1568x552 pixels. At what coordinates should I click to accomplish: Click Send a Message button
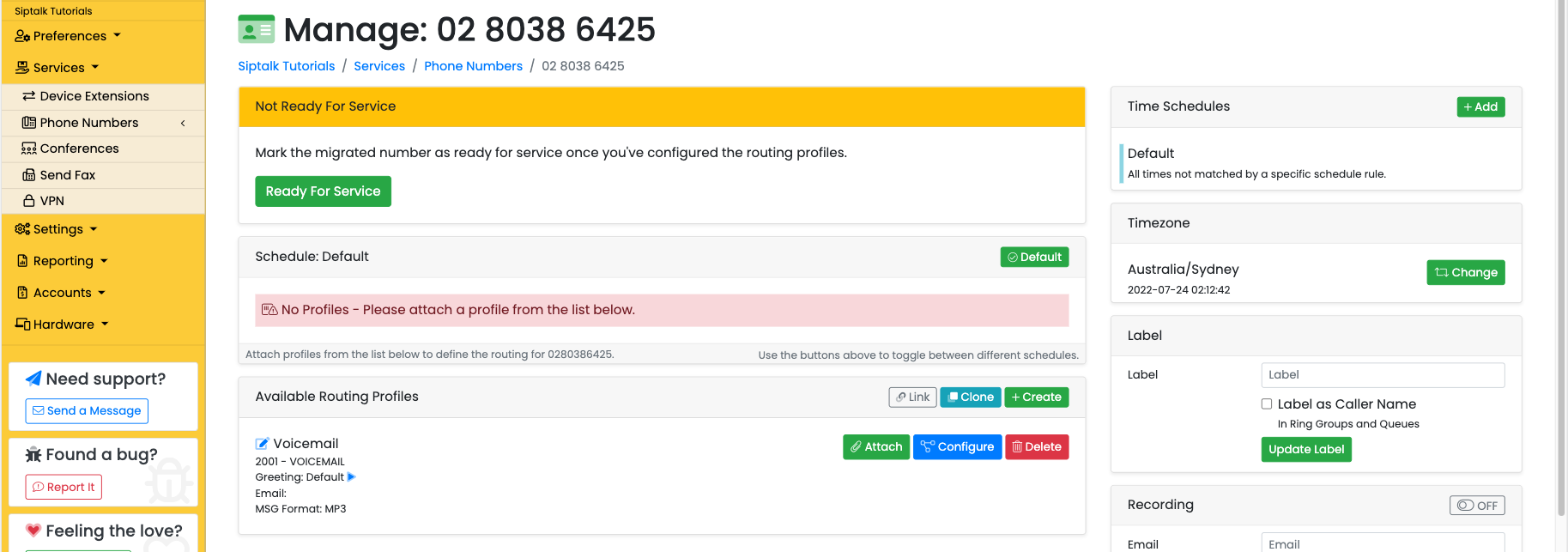pyautogui.click(x=87, y=411)
